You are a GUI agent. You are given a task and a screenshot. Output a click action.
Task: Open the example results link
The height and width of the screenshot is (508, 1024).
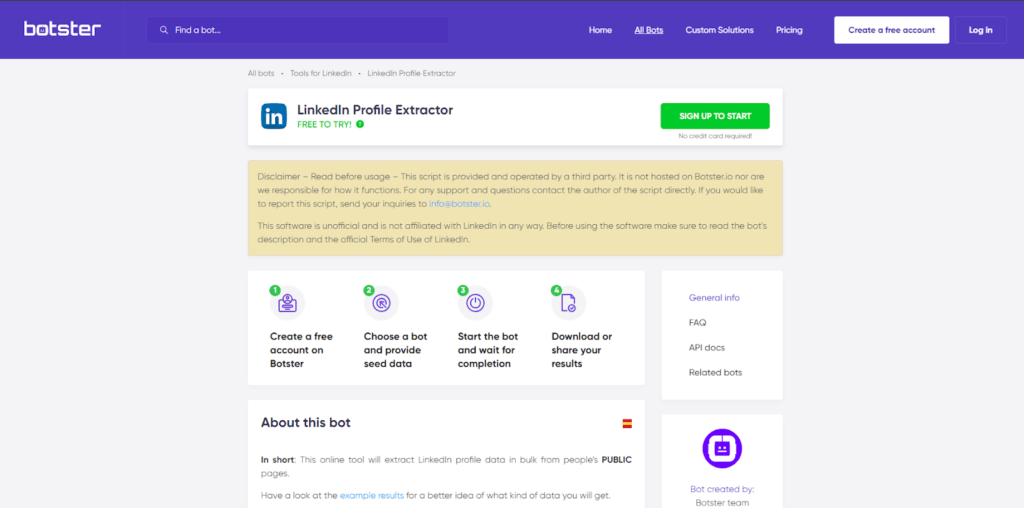(372, 496)
